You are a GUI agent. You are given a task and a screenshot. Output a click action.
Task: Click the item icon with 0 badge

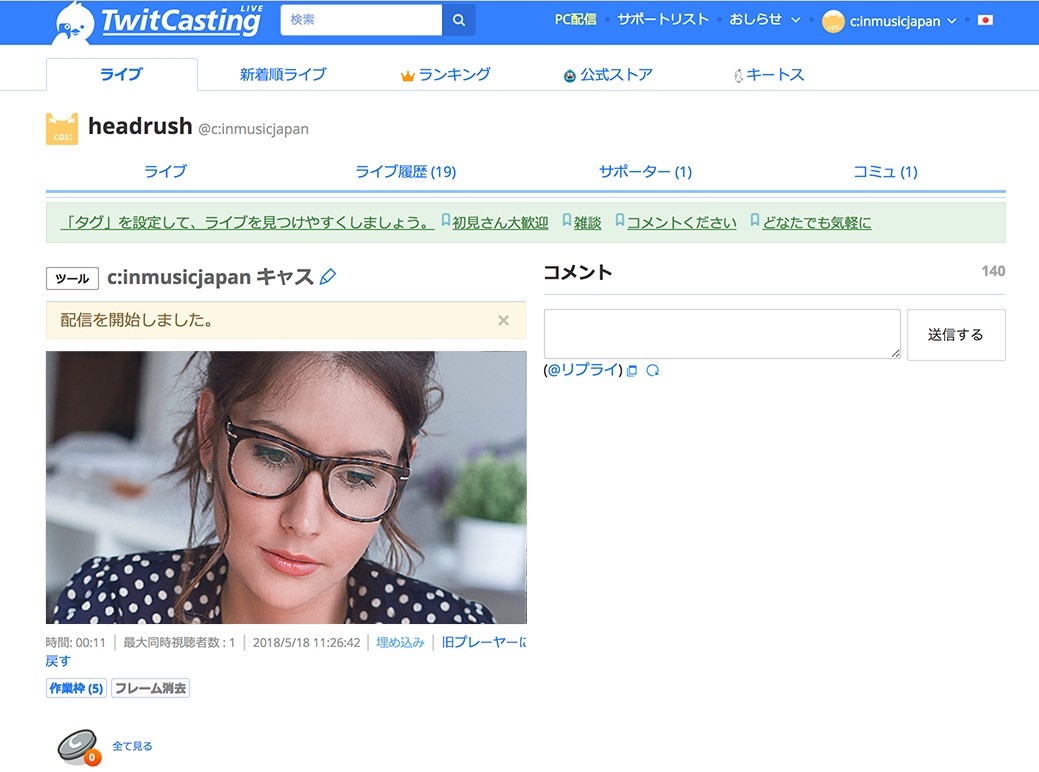pyautogui.click(x=78, y=744)
